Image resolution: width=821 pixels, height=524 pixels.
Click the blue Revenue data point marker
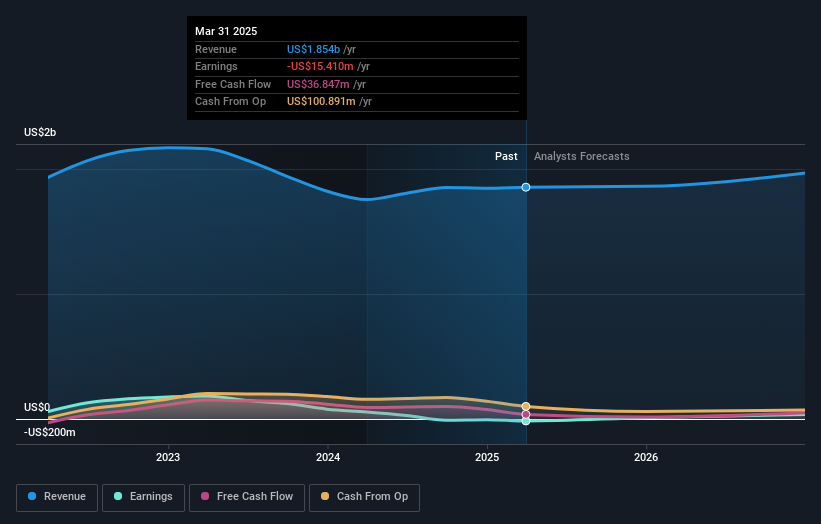526,187
